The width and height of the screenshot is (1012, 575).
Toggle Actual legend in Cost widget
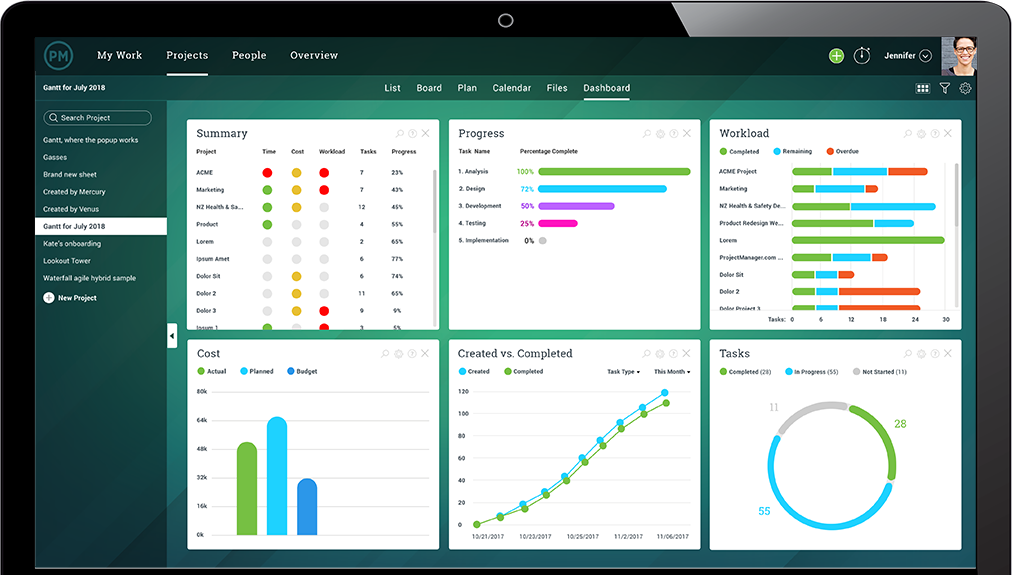[212, 372]
